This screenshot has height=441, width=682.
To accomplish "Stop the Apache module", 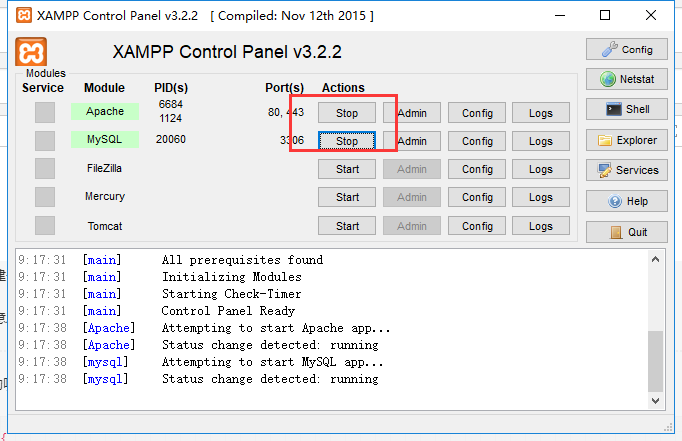I will tap(347, 113).
